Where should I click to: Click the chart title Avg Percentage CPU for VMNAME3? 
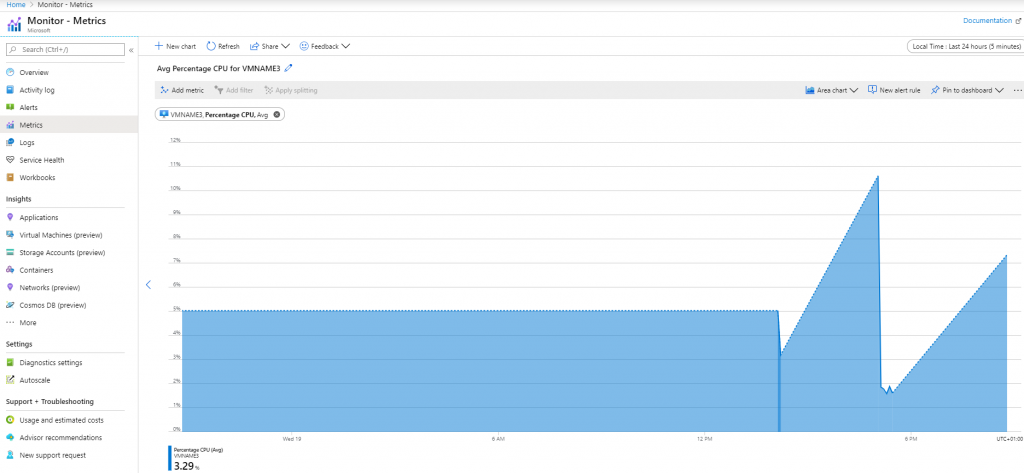[x=219, y=68]
